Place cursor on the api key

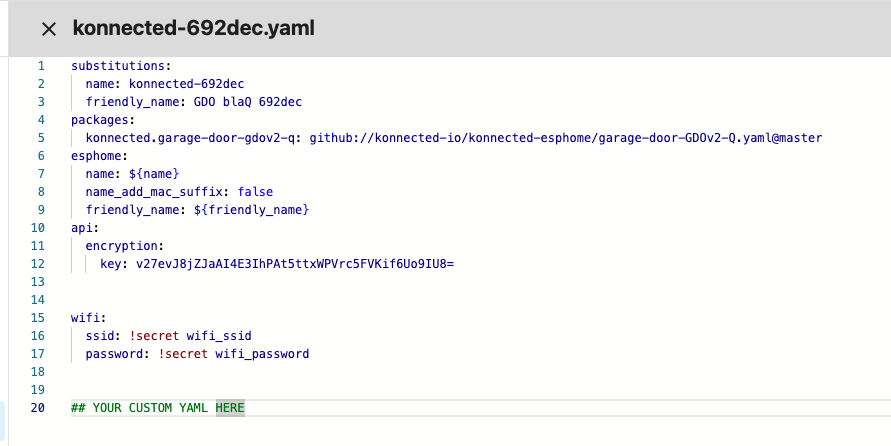tap(82, 228)
